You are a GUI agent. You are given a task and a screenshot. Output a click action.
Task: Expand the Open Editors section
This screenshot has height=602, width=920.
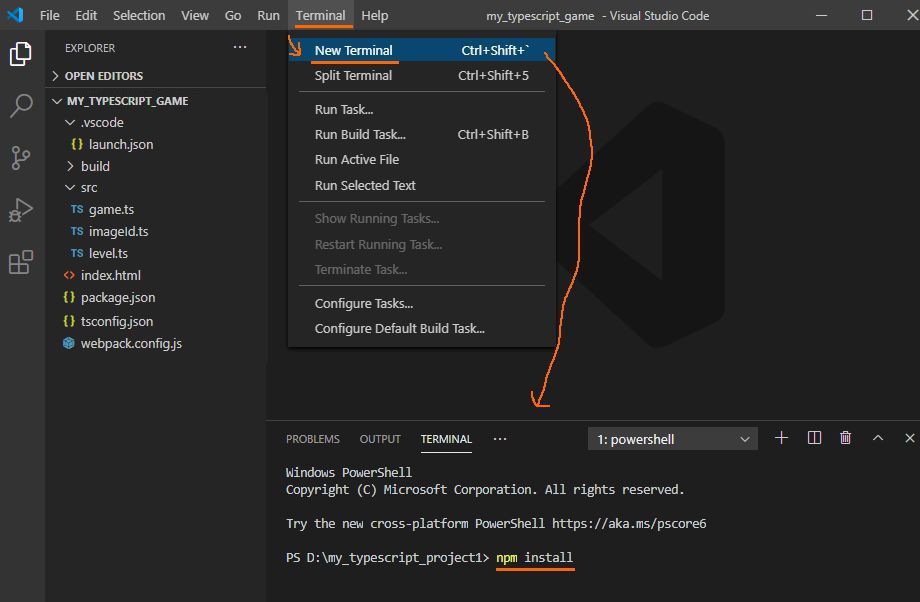pyautogui.click(x=103, y=76)
